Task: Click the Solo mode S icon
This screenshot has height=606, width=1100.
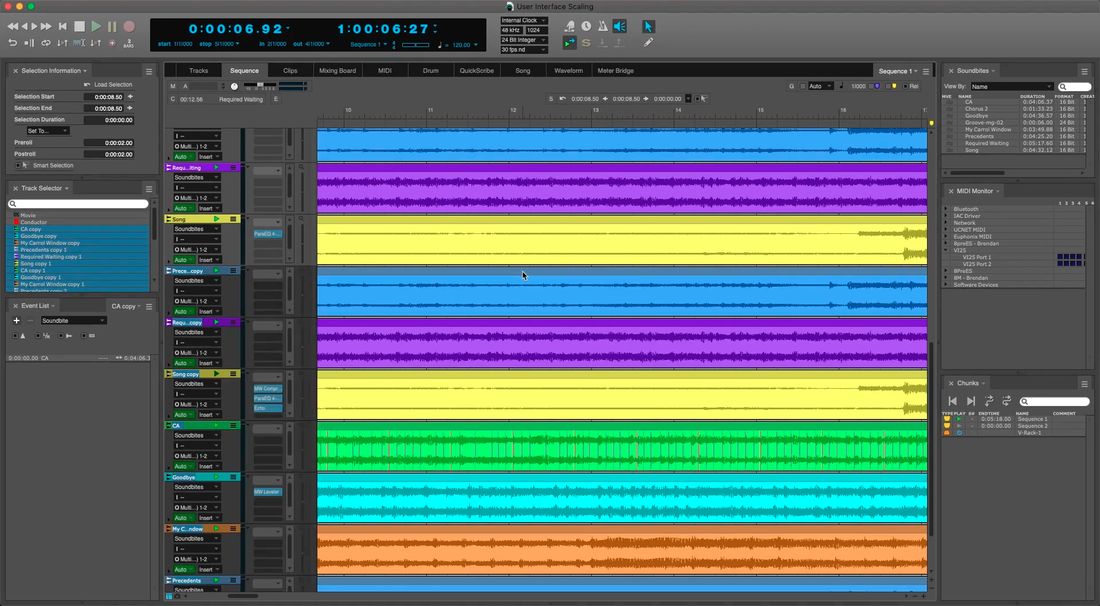Action: coord(586,42)
